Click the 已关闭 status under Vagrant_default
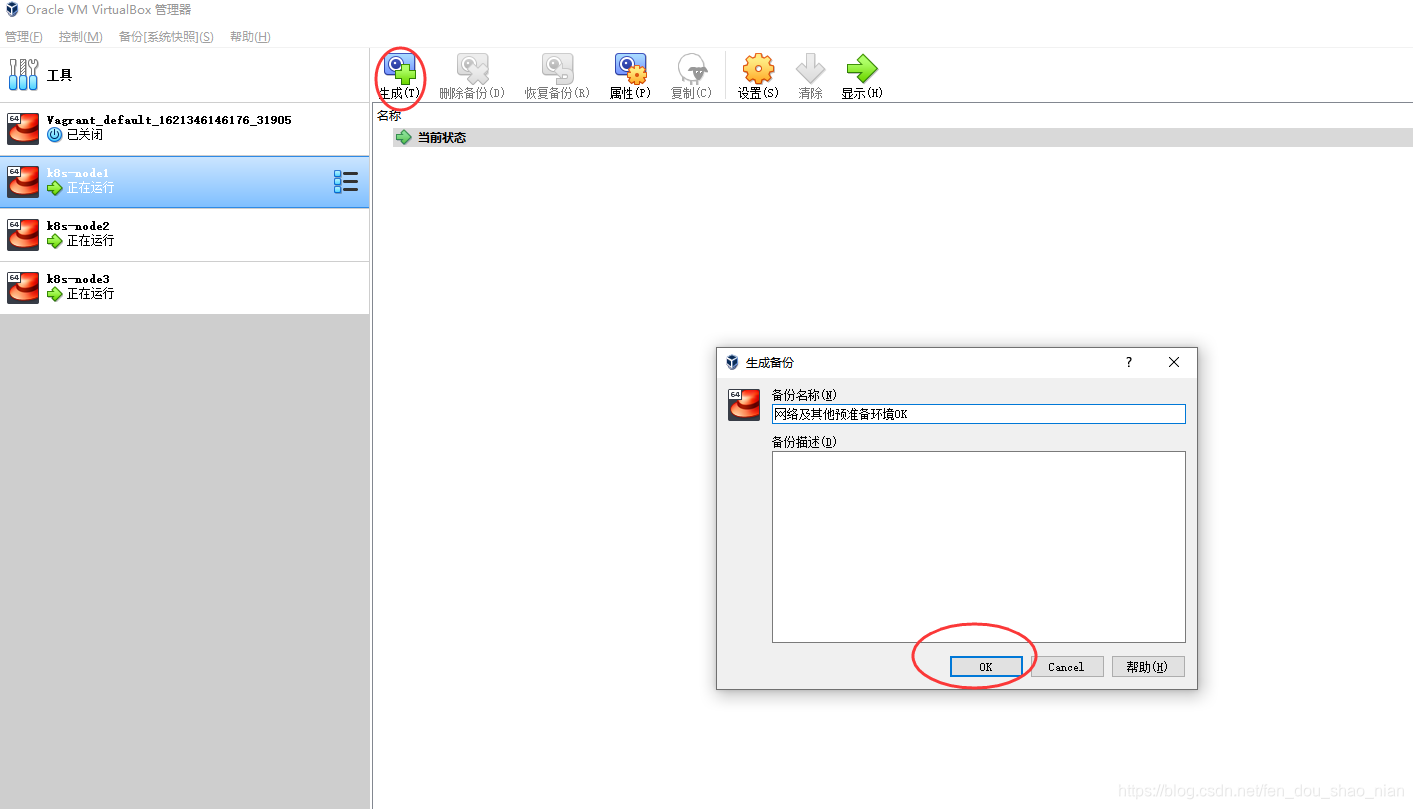Viewport: 1413px width, 809px height. click(x=85, y=135)
